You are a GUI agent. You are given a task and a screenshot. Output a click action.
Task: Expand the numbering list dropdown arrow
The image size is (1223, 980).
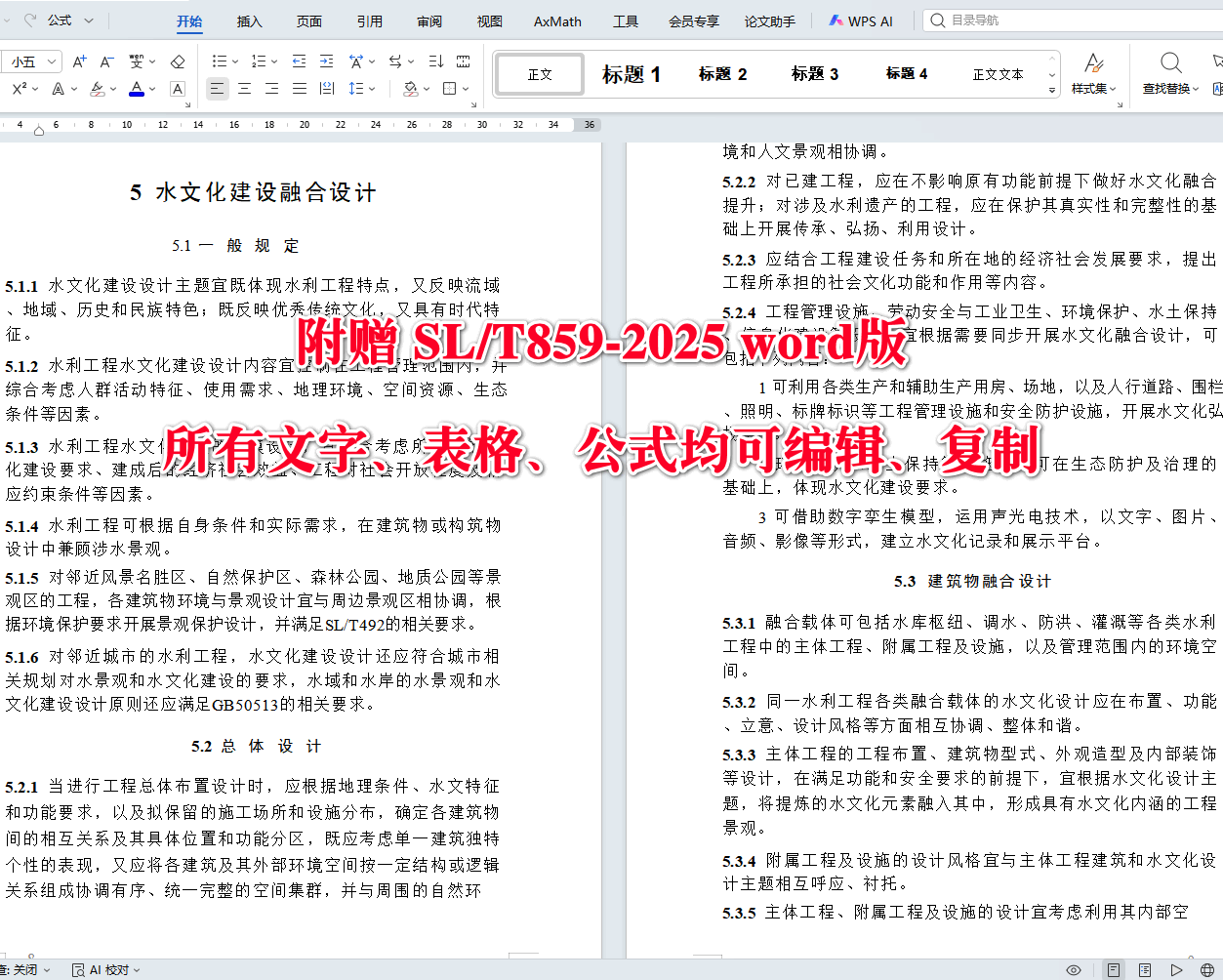click(274, 61)
